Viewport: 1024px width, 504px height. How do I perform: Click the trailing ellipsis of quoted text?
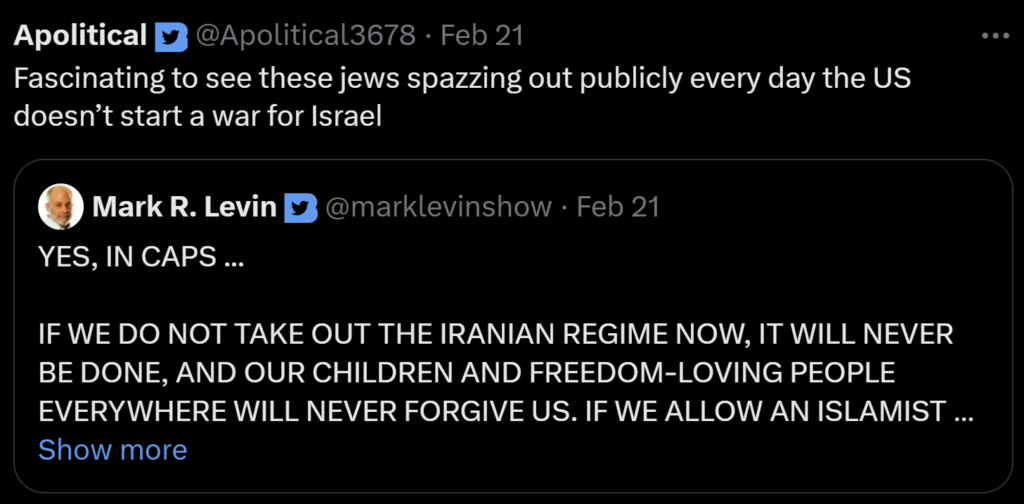[x=964, y=411]
